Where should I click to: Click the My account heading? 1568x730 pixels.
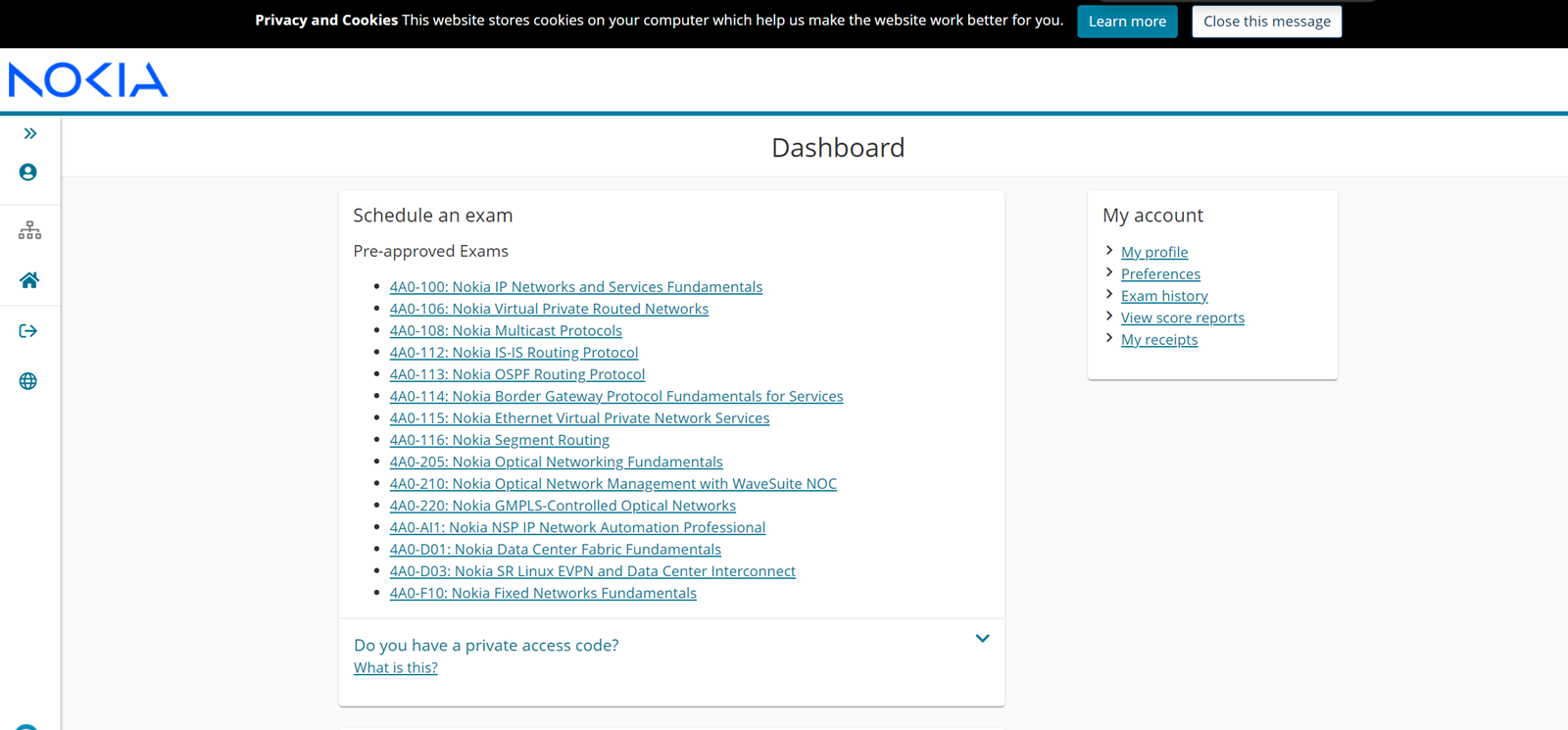(x=1152, y=216)
